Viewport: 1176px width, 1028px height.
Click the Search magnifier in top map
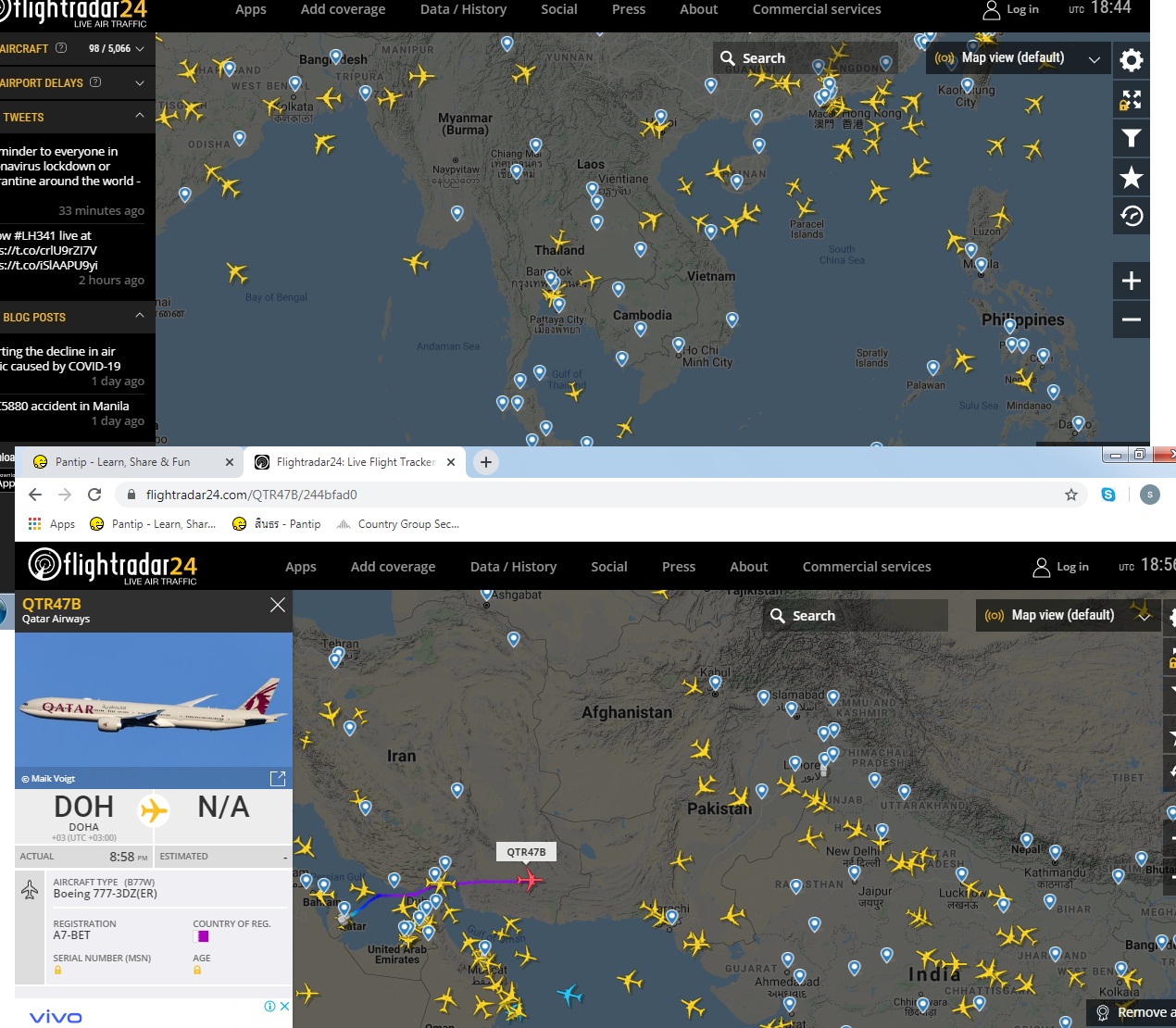[x=728, y=58]
